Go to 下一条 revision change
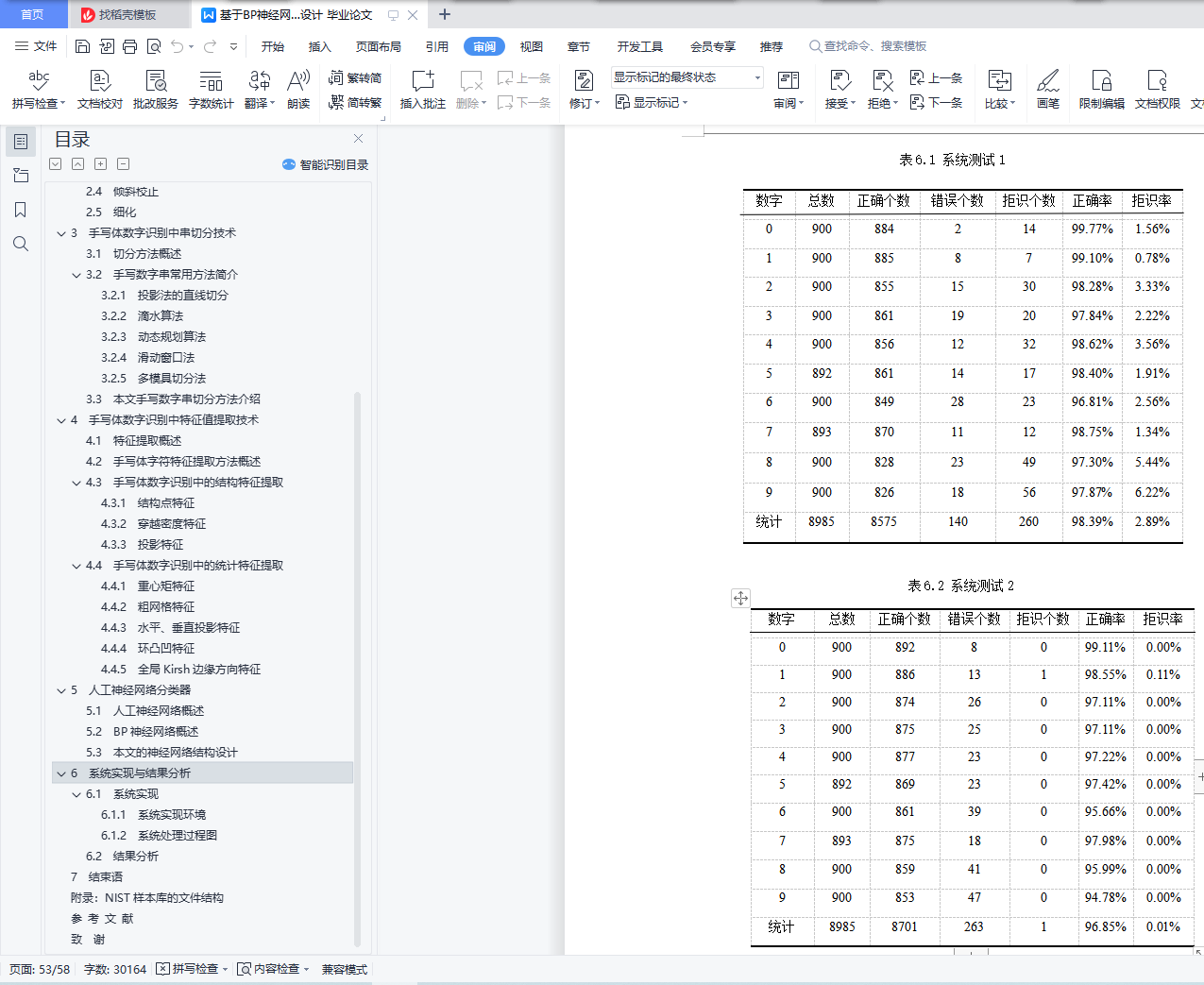Screen dimensions: 1204x985 [x=936, y=102]
